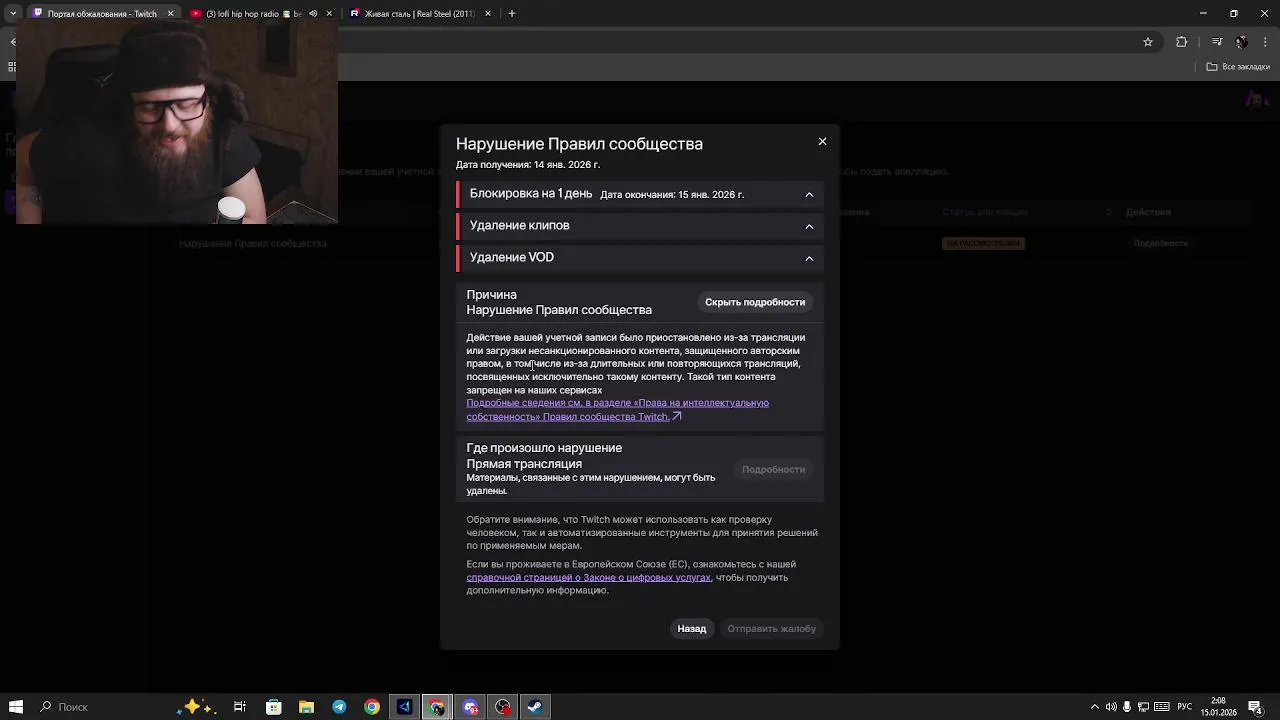Collapse the "Удаление VOD" section
1280x720 pixels.
[809, 258]
